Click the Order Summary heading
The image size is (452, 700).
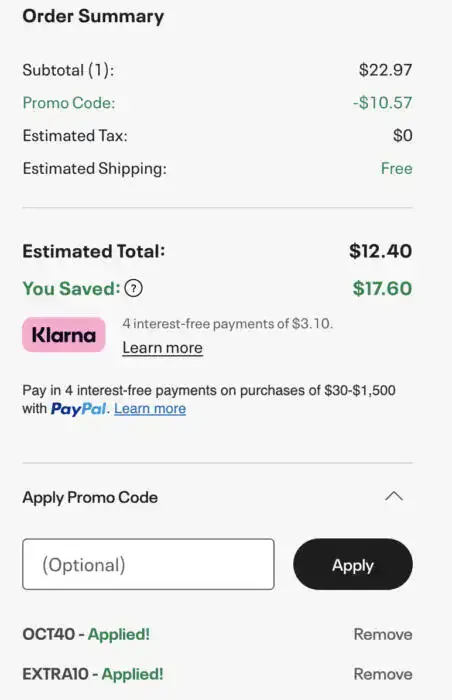[x=93, y=17]
